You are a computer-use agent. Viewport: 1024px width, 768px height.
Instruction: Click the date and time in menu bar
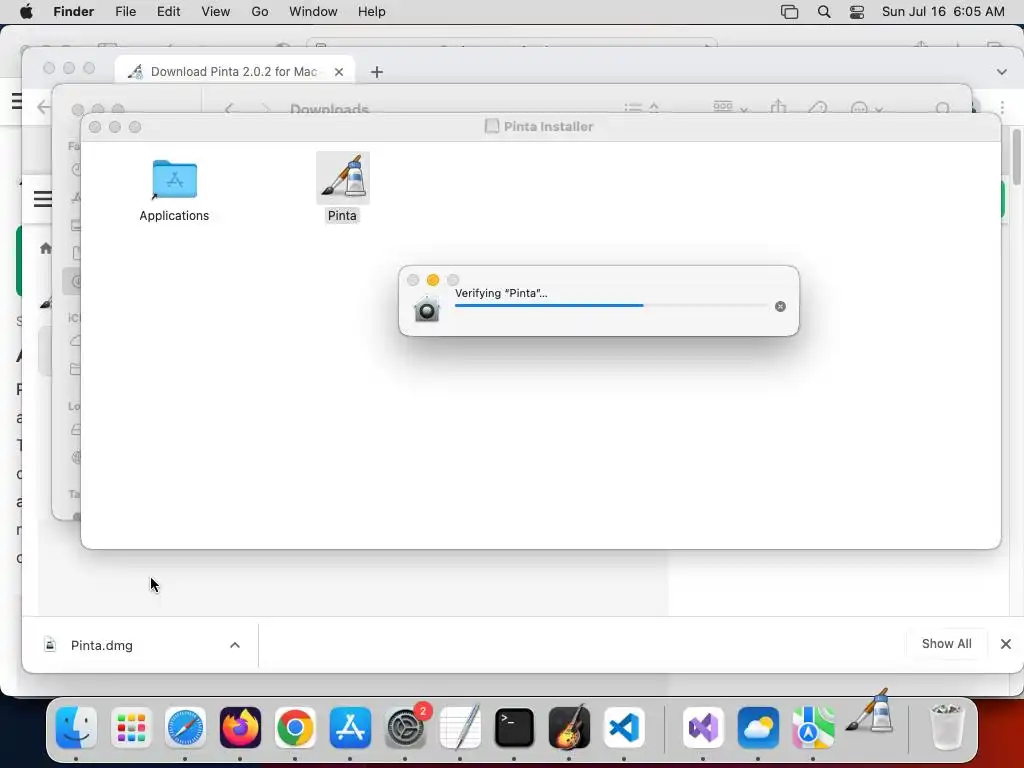click(943, 12)
